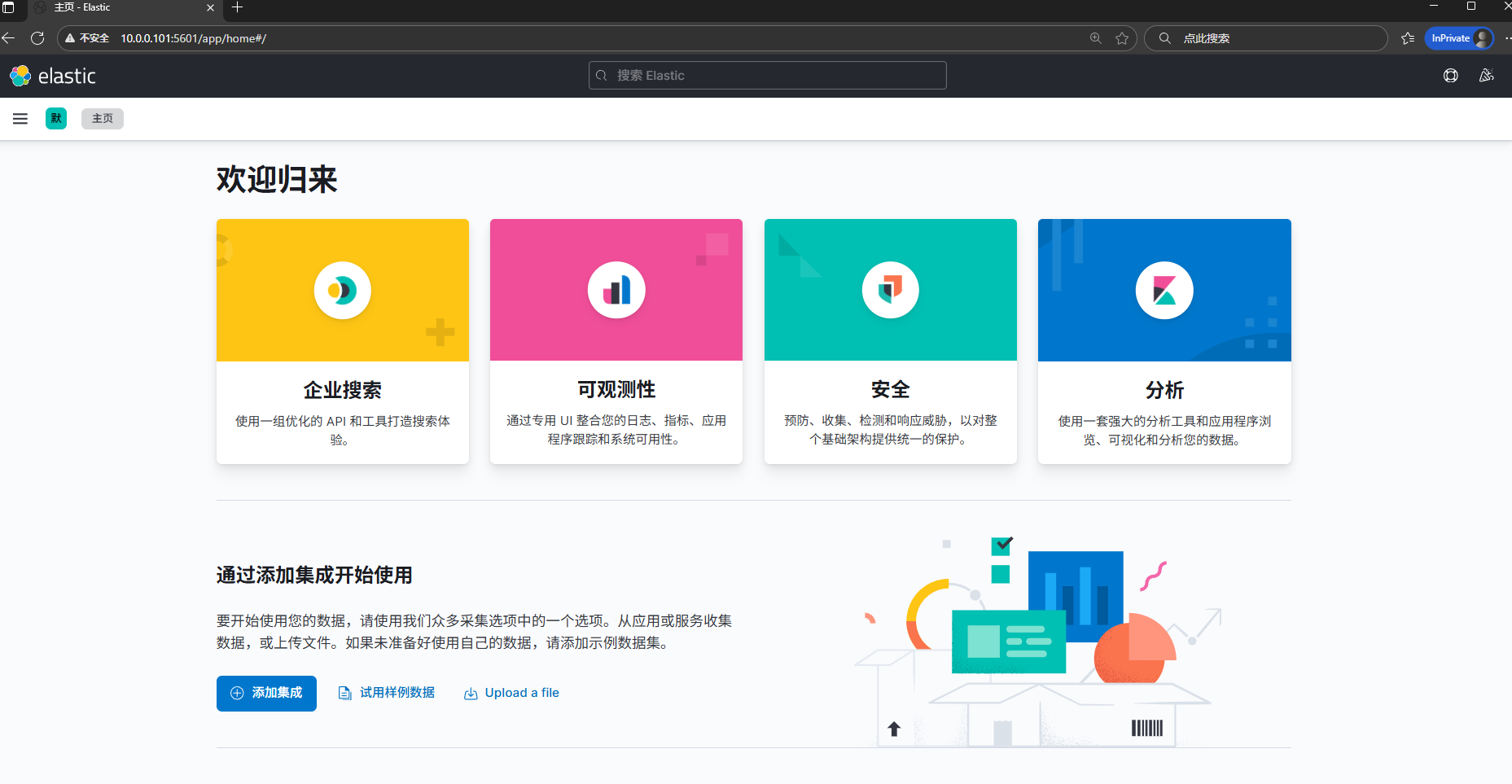This screenshot has height=784, width=1512.
Task: Click the Kibana analytics logo icon
Action: (x=1164, y=290)
